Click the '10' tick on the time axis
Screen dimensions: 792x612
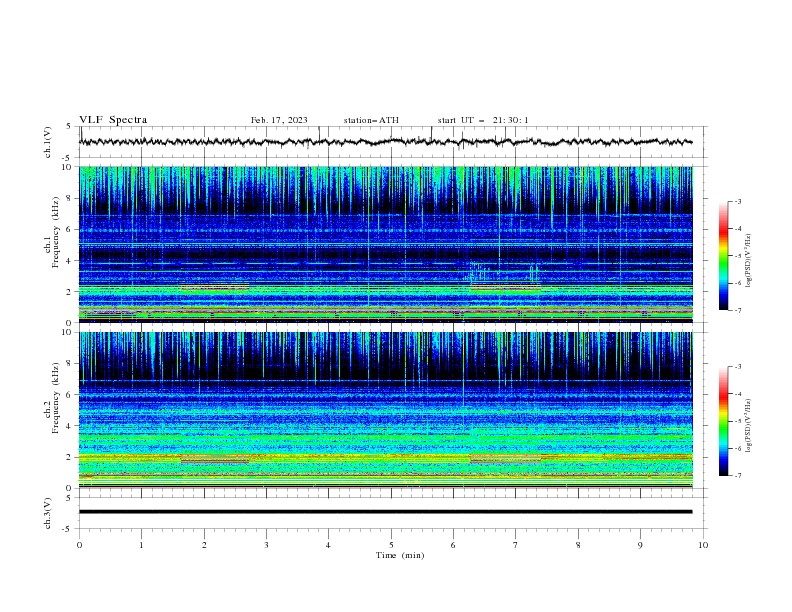coord(703,545)
